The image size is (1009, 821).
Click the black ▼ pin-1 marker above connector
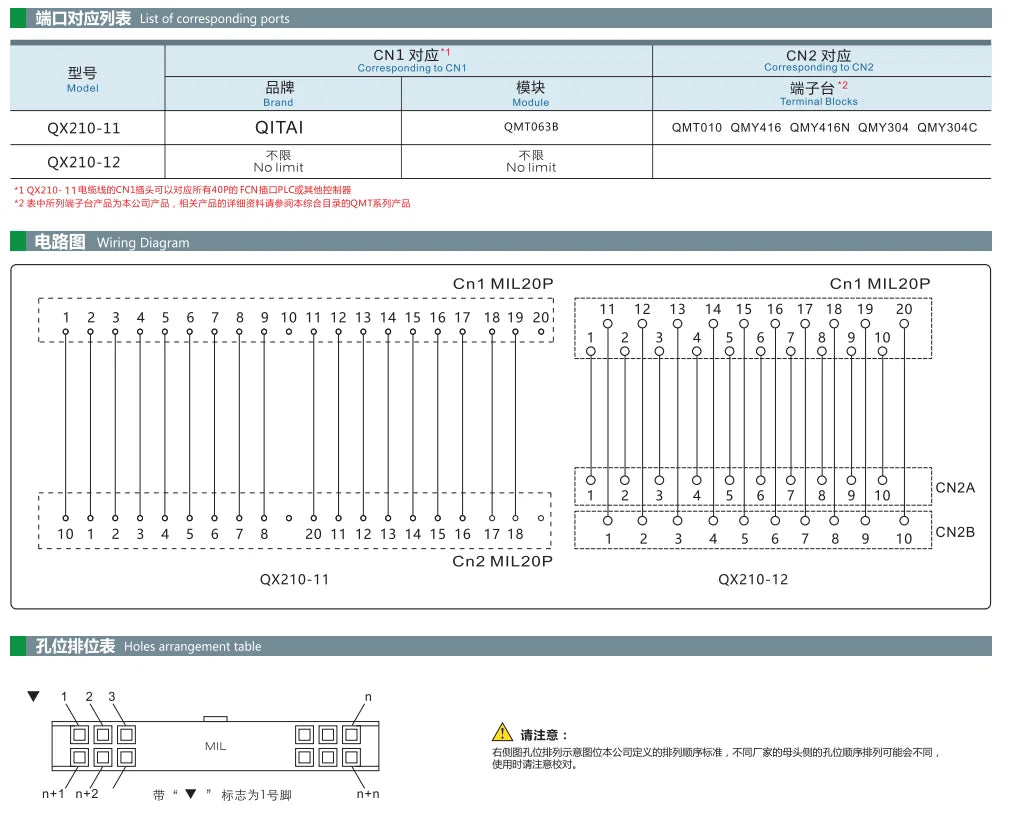coord(33,696)
